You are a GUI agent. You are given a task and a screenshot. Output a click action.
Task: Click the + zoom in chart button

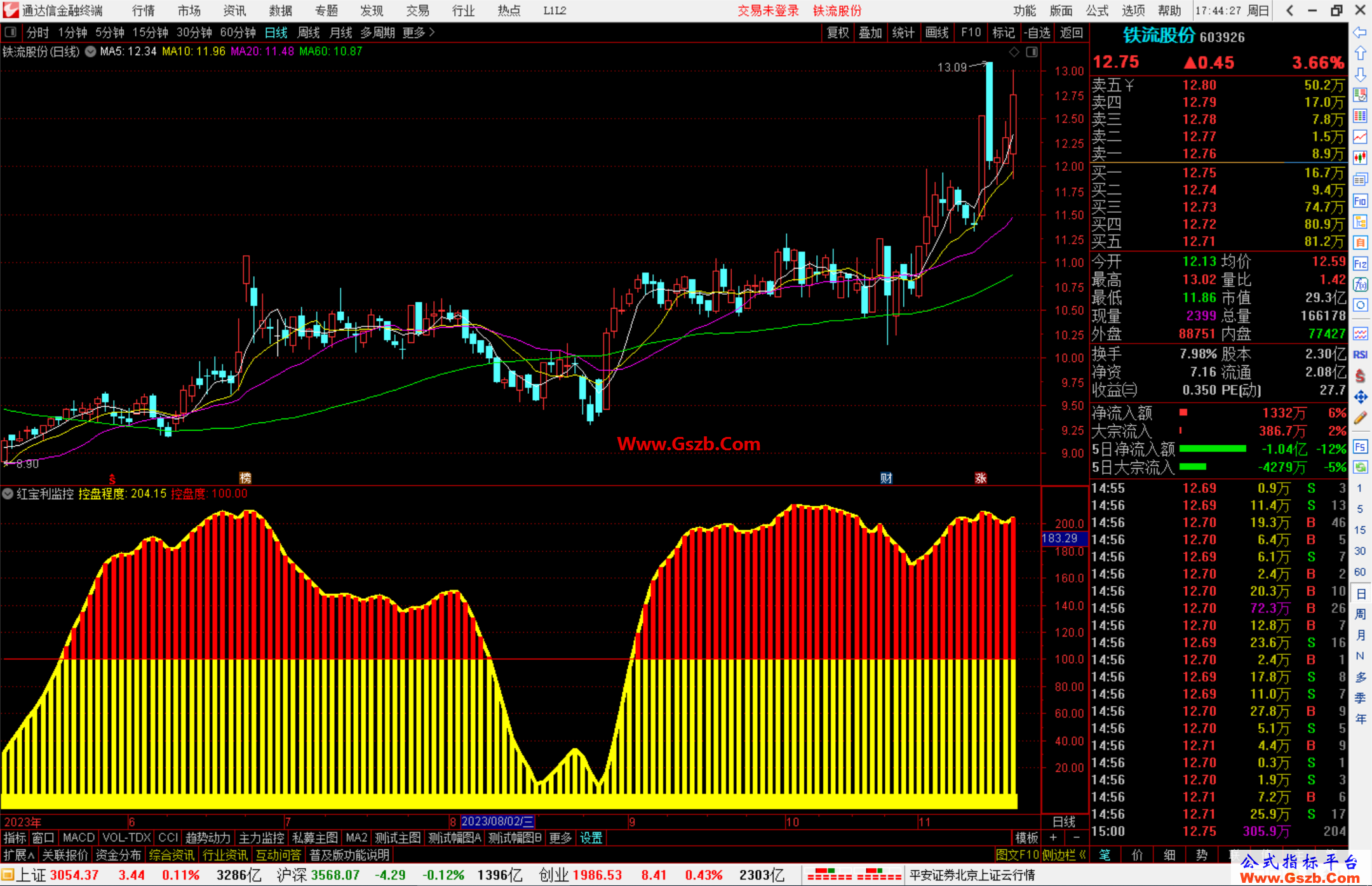click(1053, 838)
